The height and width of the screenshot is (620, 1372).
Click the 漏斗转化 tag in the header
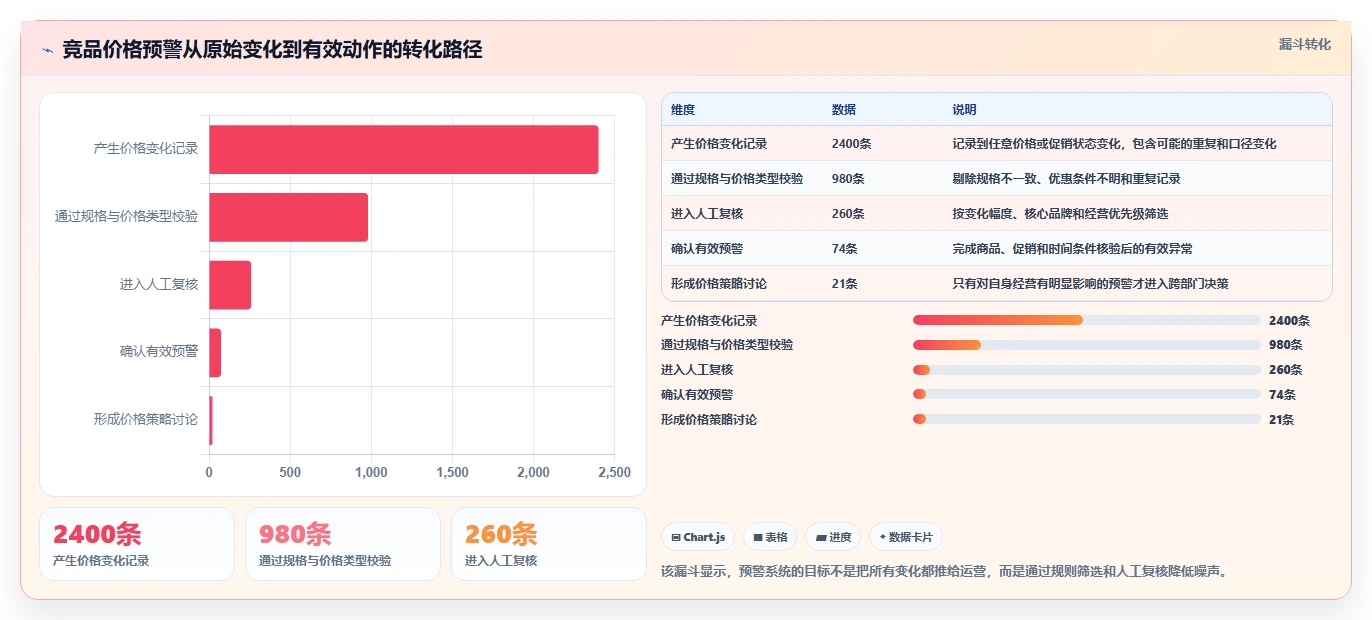point(1304,44)
